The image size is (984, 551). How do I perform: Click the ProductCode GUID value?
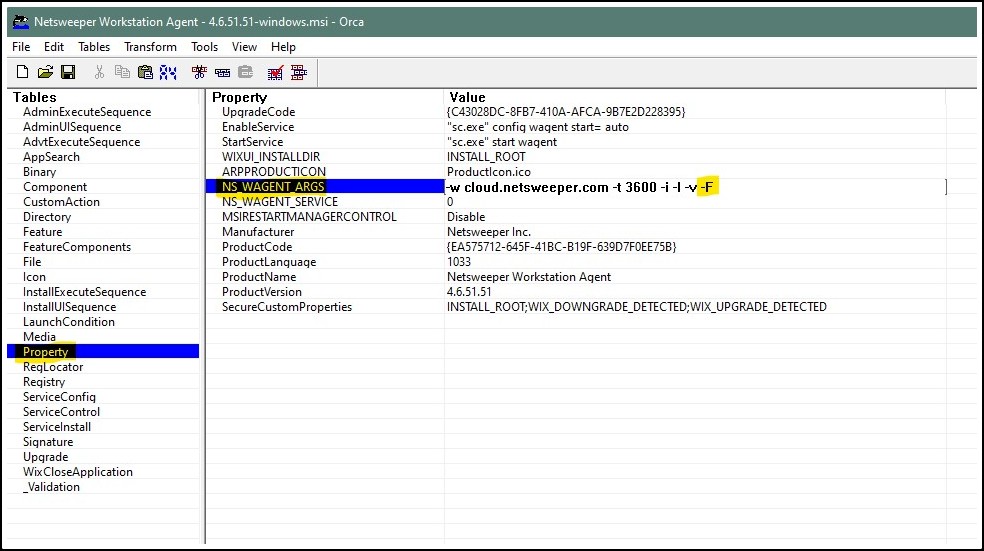(x=562, y=247)
